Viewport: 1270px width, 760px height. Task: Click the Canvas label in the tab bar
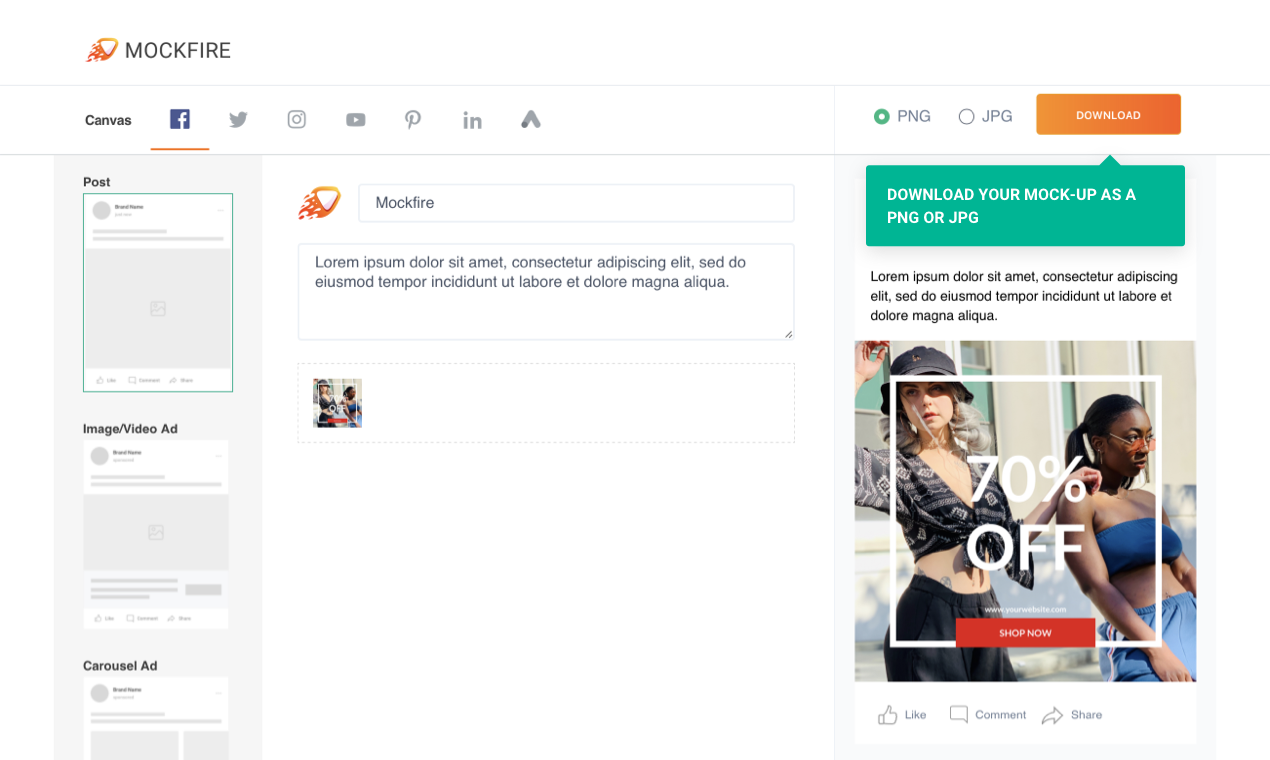click(108, 120)
